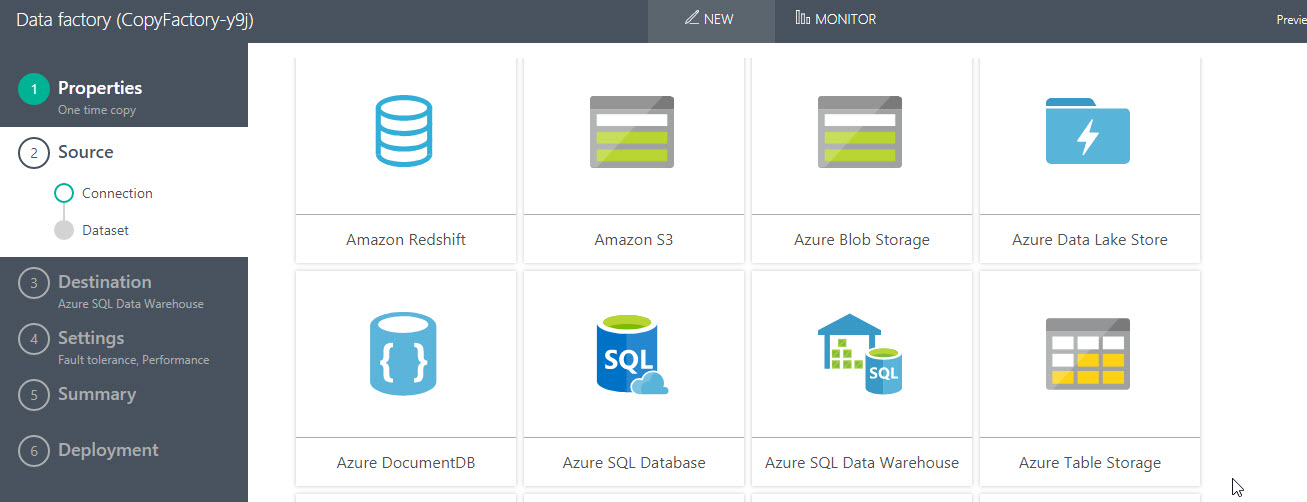Choose the Amazon S3 storage icon
1307x502 pixels.
pyautogui.click(x=632, y=131)
